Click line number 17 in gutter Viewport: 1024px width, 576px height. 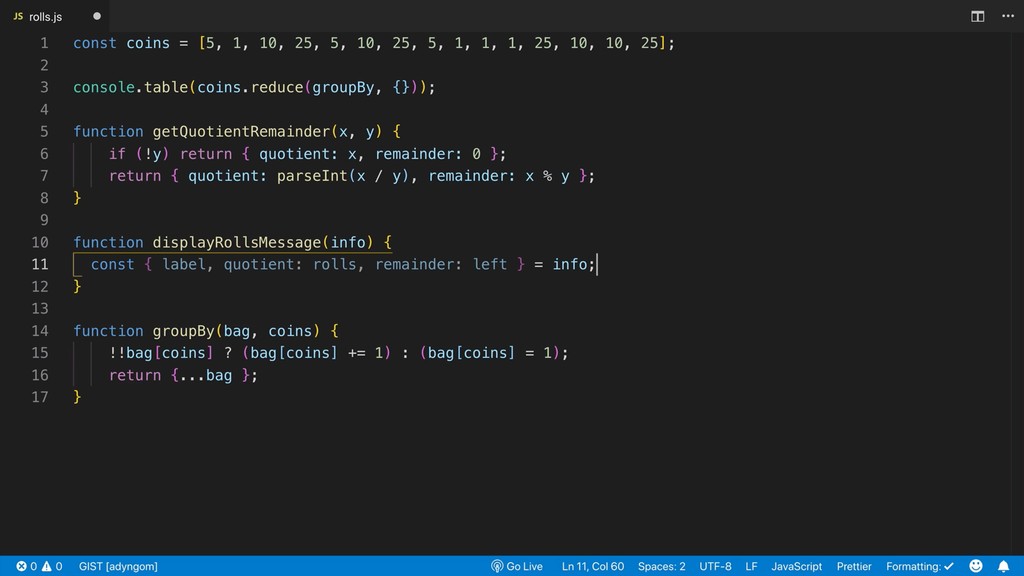click(x=40, y=397)
